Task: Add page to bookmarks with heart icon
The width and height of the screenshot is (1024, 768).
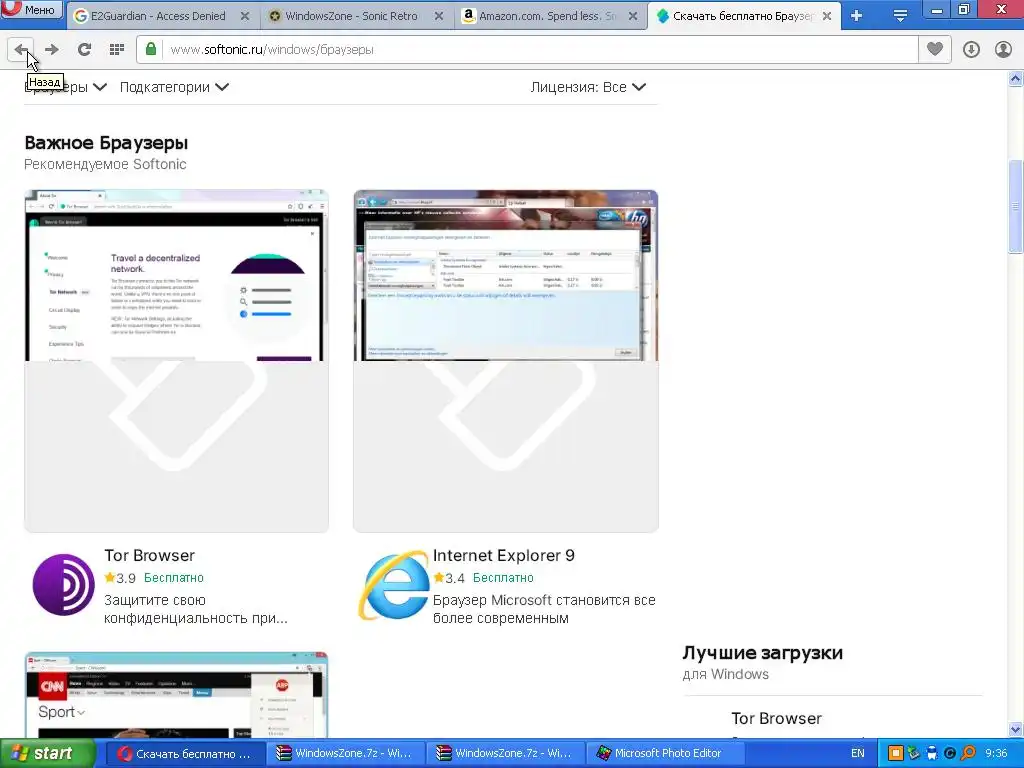Action: pos(935,49)
